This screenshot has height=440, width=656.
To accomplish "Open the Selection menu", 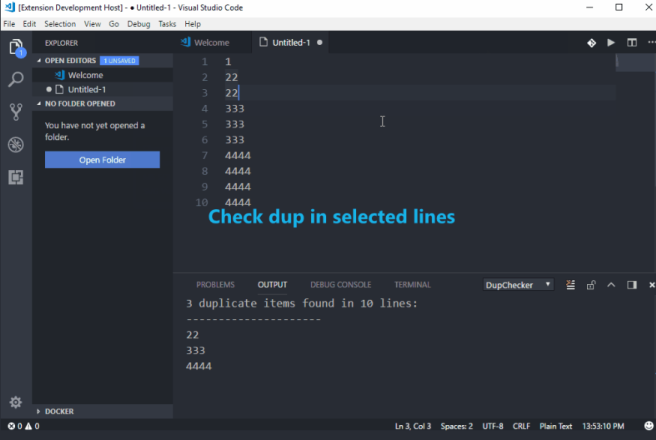I will (60, 23).
